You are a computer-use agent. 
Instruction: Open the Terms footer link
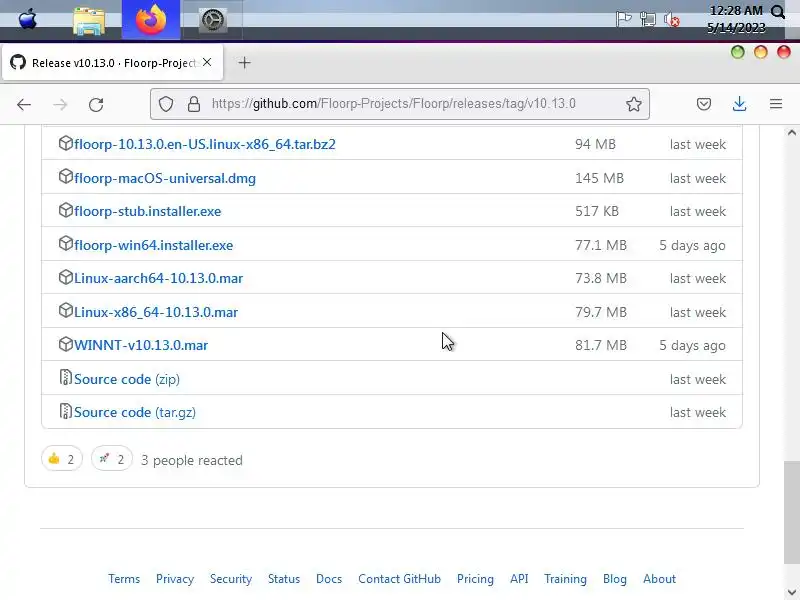124,579
